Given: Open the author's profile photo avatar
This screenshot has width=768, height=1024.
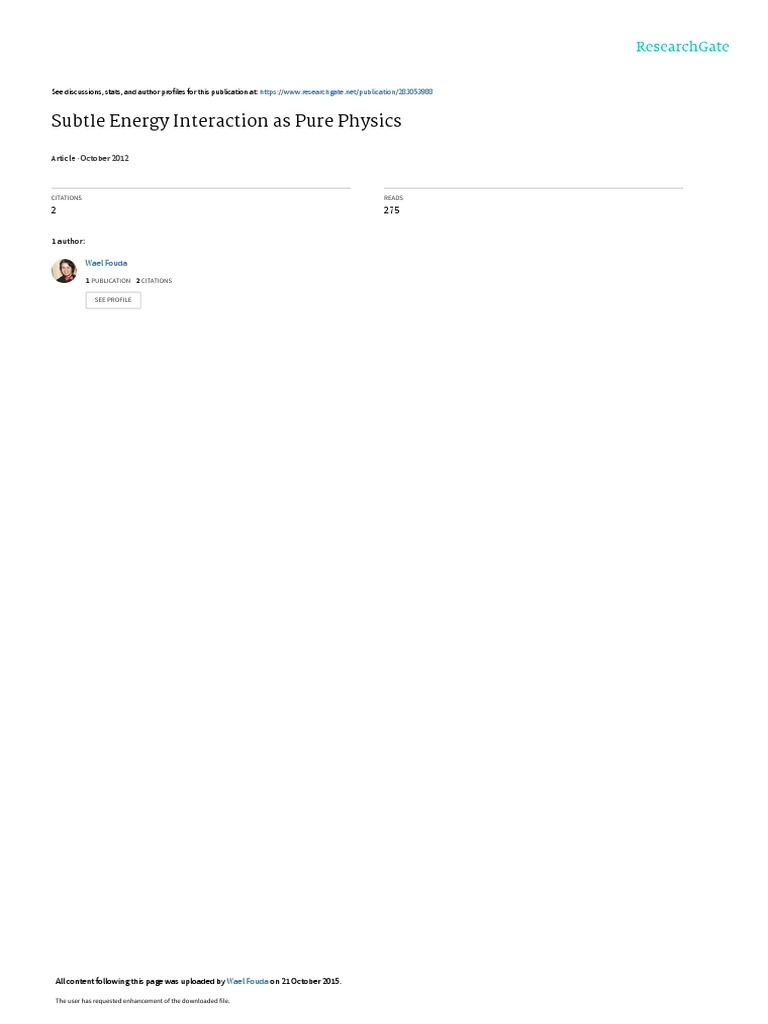Looking at the screenshot, I should pyautogui.click(x=64, y=270).
